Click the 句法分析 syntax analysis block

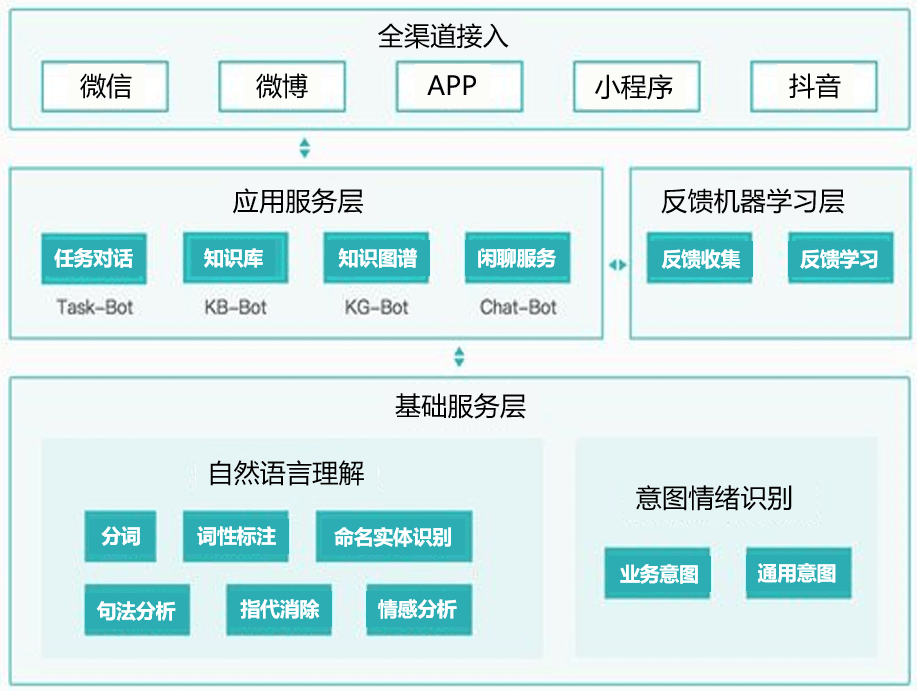coord(137,610)
